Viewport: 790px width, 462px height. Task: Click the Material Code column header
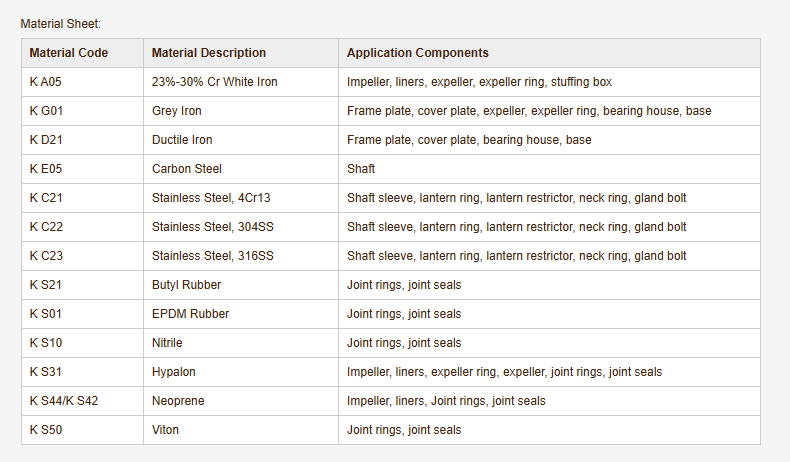coord(69,53)
